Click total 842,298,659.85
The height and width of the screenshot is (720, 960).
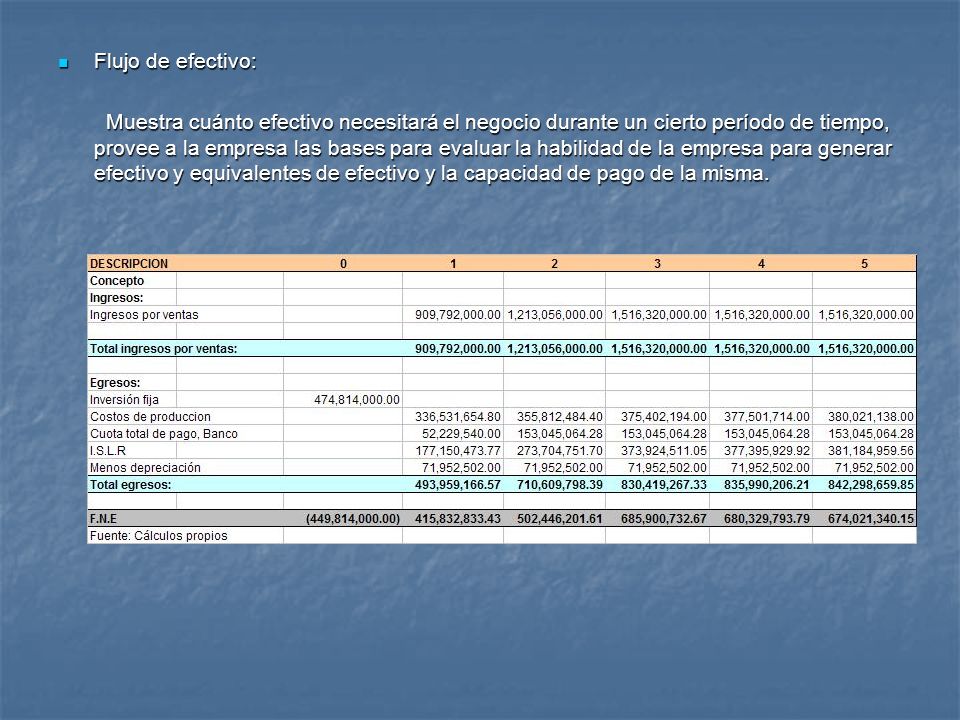[x=871, y=485]
